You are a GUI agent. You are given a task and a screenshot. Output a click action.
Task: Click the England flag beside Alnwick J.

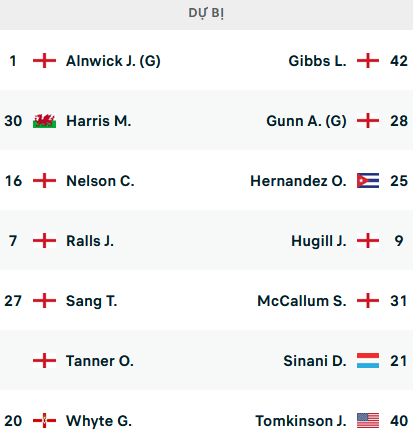(x=44, y=61)
